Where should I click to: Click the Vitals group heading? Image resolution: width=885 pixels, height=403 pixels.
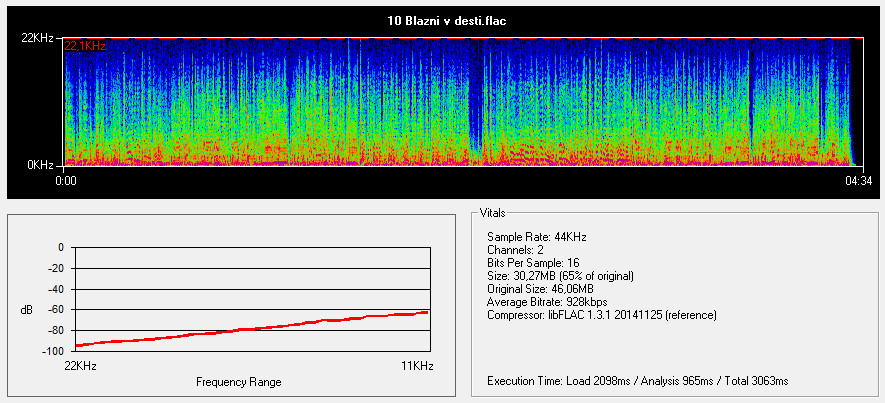pyautogui.click(x=493, y=213)
